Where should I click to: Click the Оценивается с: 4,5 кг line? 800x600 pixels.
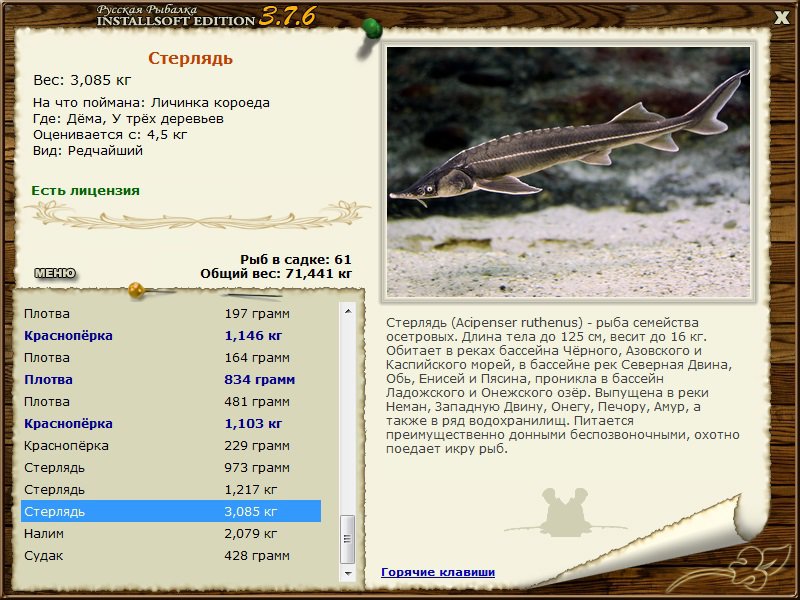click(x=110, y=135)
